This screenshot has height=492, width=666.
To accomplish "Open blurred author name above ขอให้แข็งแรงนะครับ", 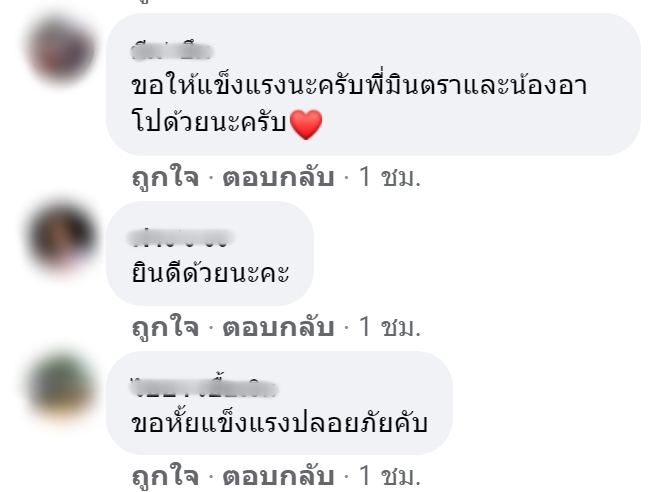I will click(172, 52).
